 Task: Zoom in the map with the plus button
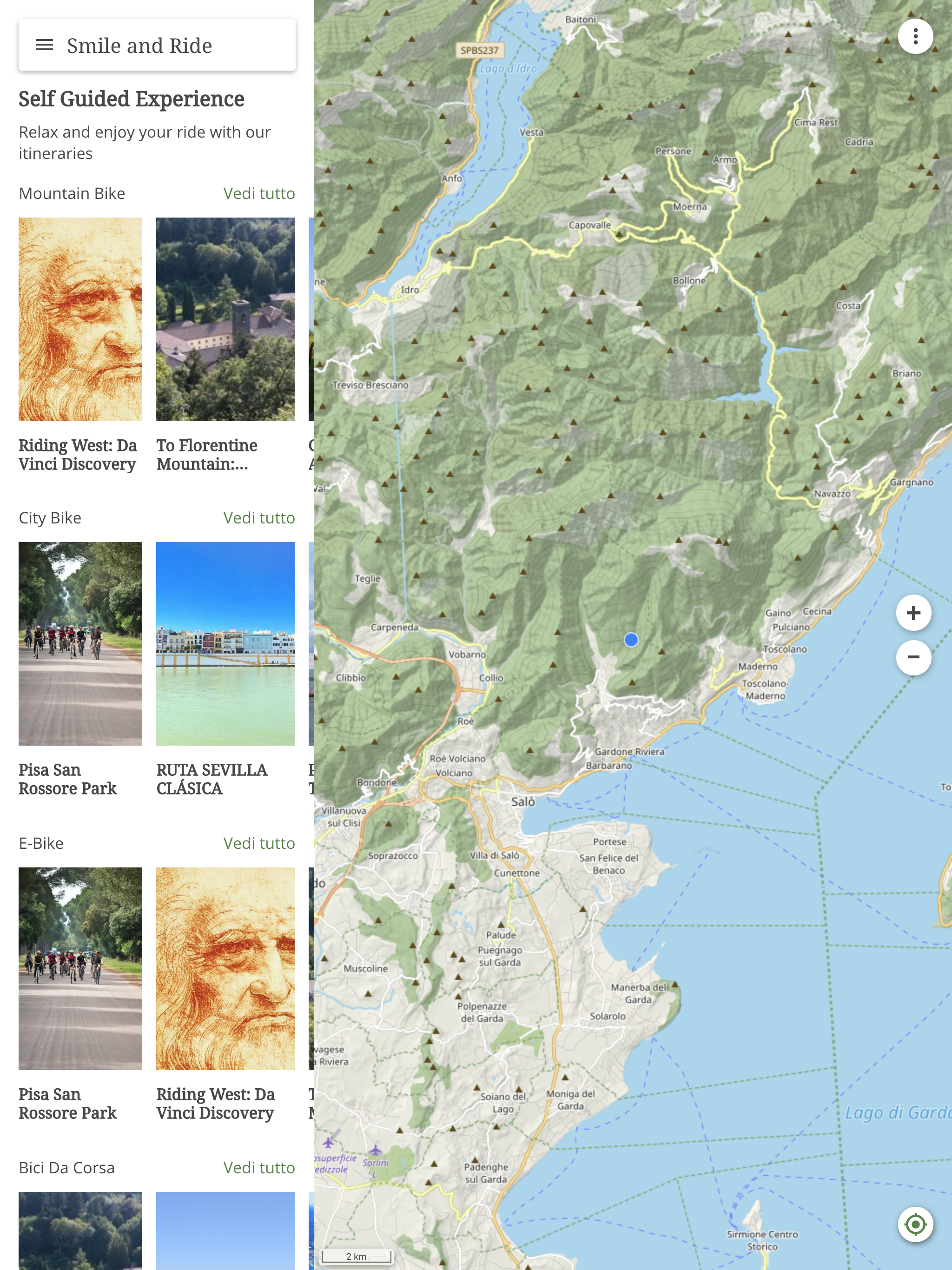(x=913, y=613)
